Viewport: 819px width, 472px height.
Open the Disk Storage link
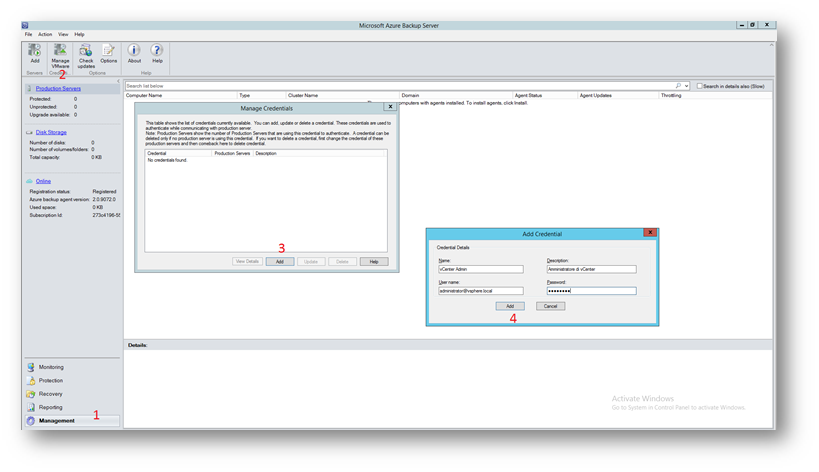point(51,133)
